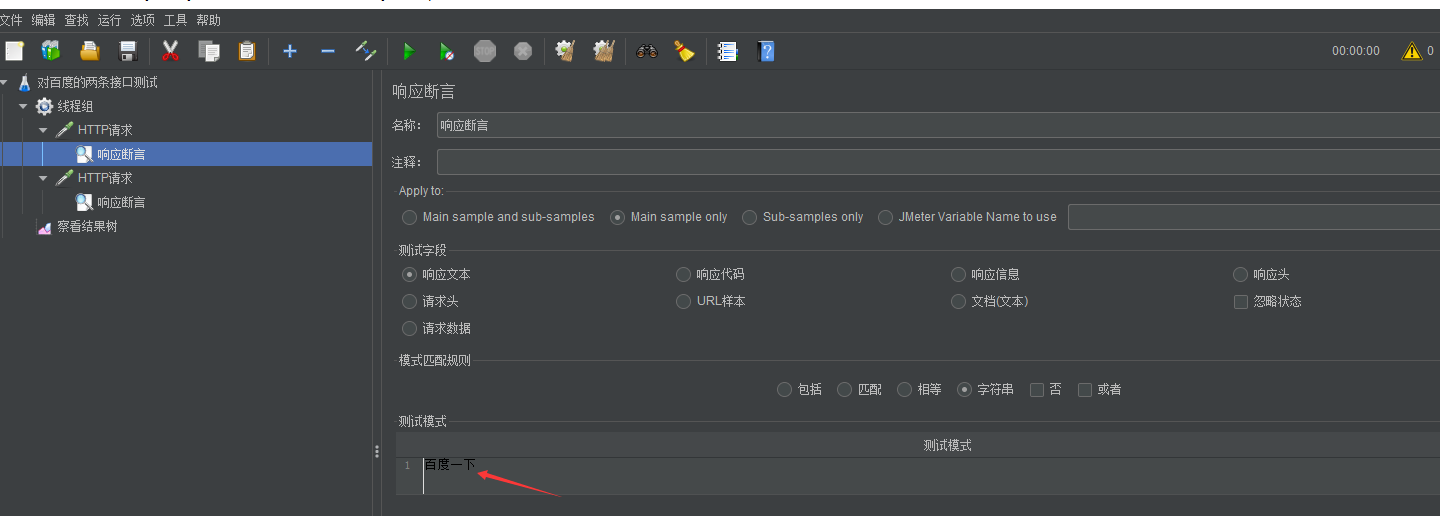Choose 匹配 matching rule radio
Screen dimensions: 1440x516
(844, 389)
